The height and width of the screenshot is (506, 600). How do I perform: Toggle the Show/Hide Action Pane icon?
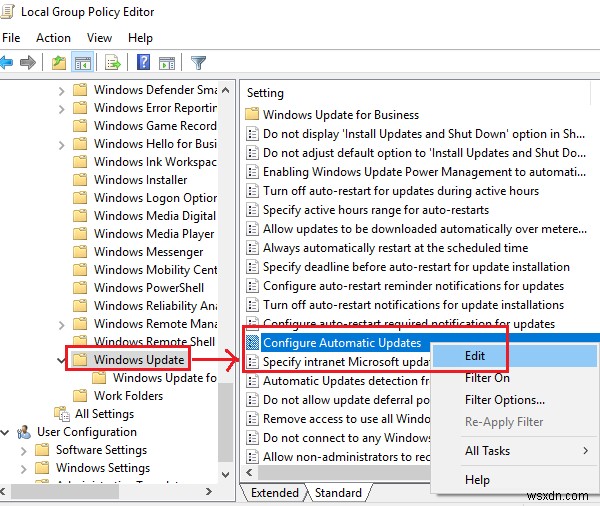(167, 62)
